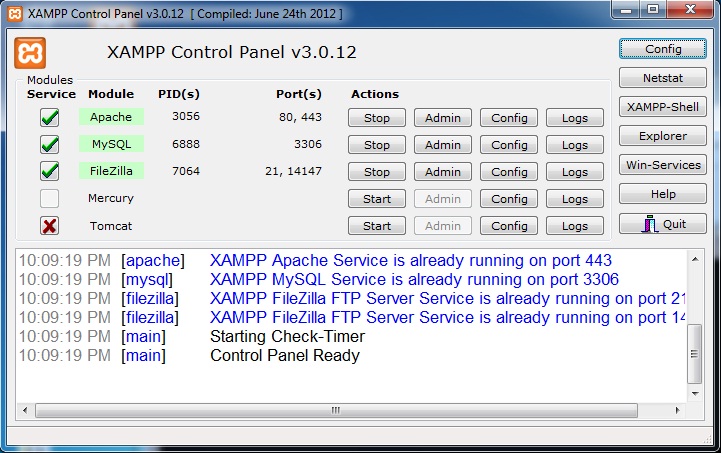The image size is (721, 453).
Task: Click the XAMPP orange logo icon
Action: (x=30, y=53)
